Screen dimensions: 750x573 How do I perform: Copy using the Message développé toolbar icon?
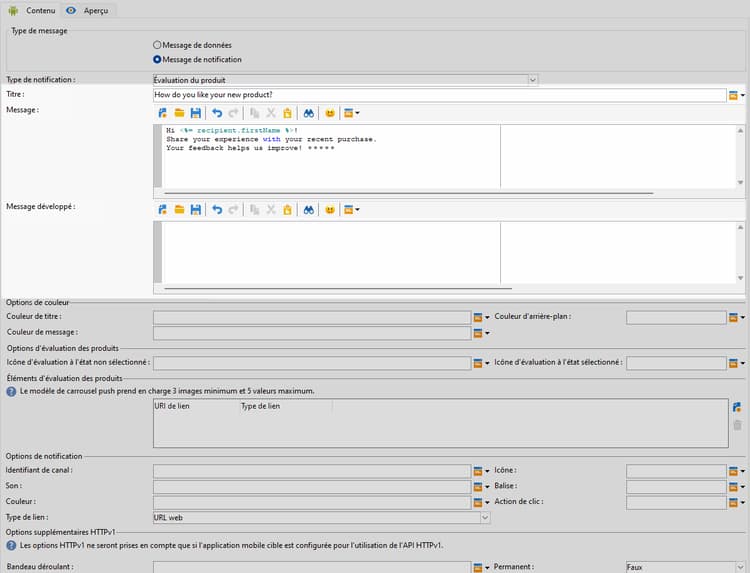click(254, 209)
